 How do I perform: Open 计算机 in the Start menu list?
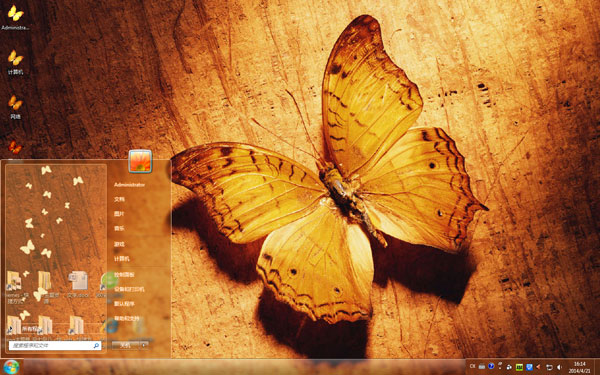(x=122, y=259)
